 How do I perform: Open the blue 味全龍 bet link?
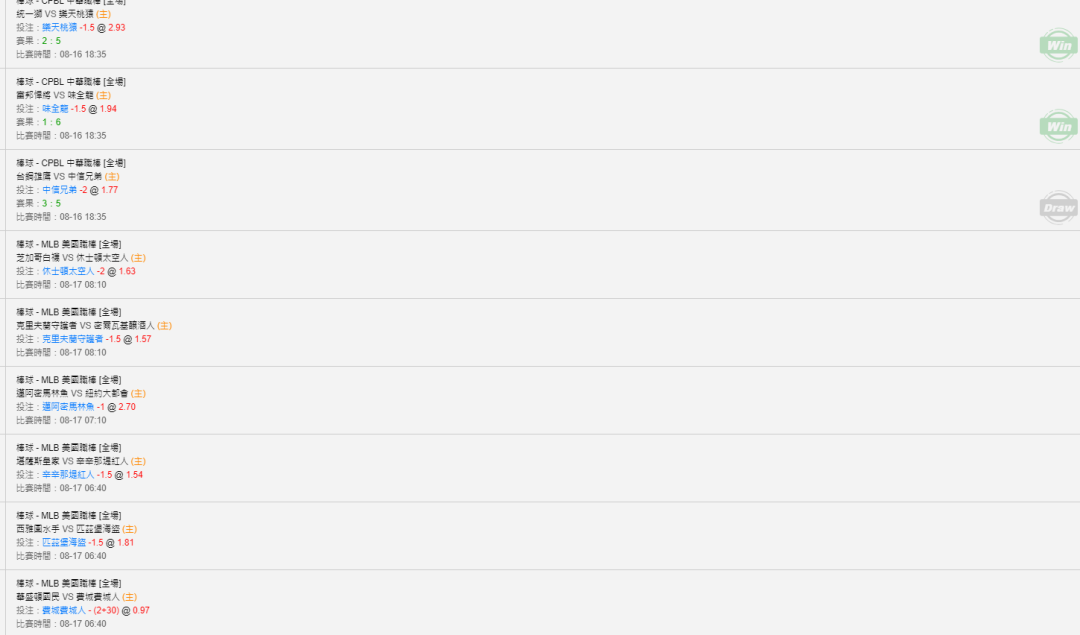coord(55,109)
